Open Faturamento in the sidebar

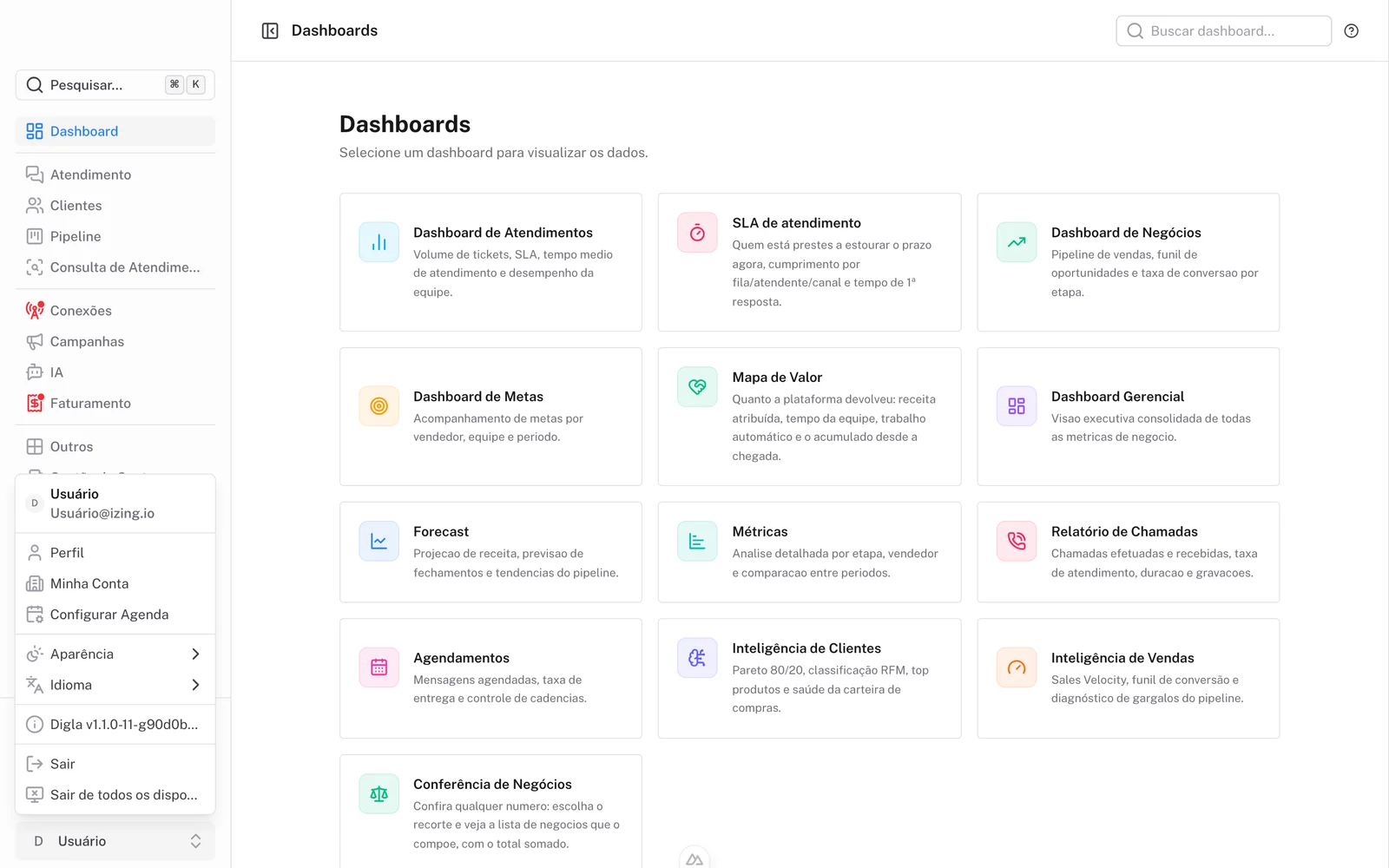(115, 403)
